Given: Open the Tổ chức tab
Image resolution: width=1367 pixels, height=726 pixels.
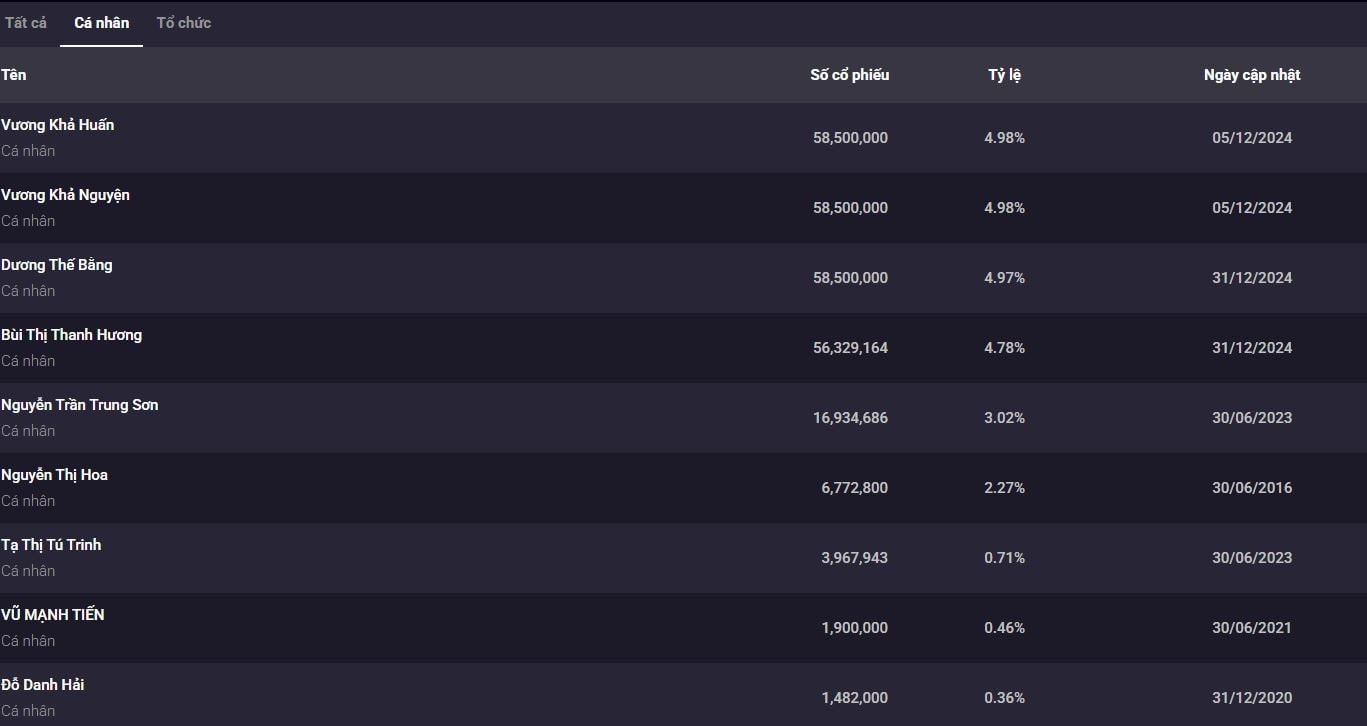Looking at the screenshot, I should tap(184, 23).
